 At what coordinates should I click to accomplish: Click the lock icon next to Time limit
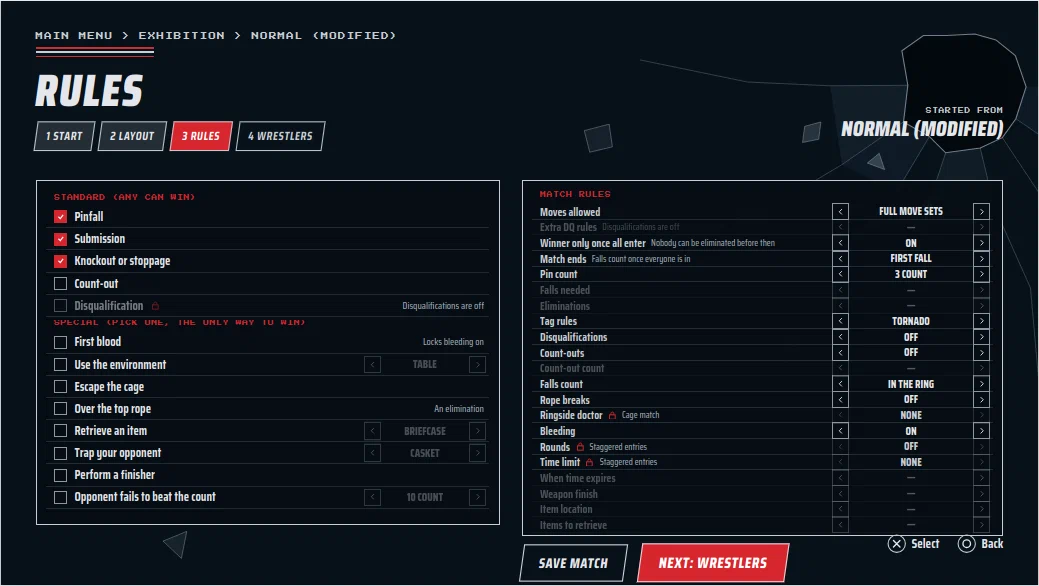590,462
